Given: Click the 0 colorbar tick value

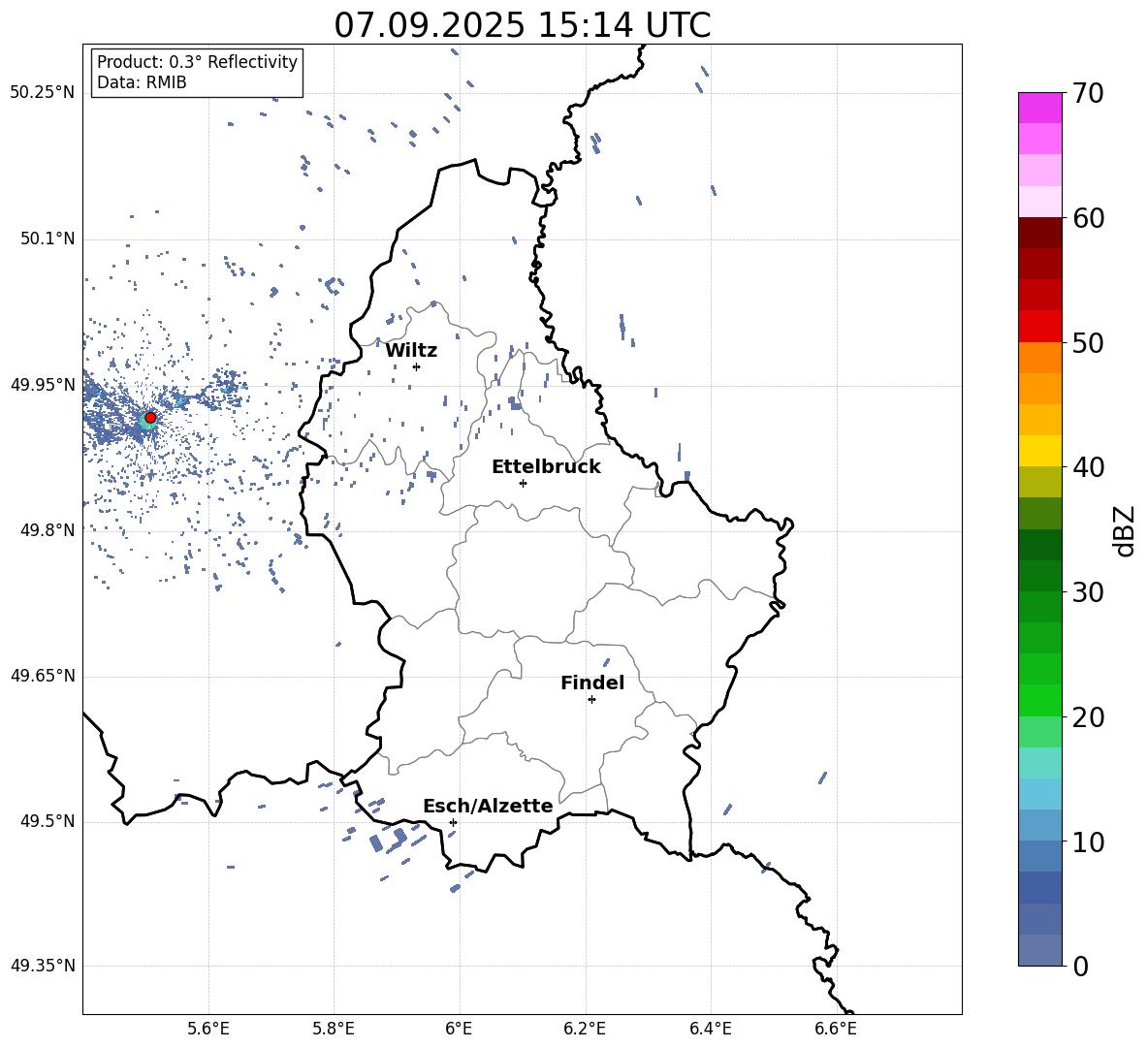Looking at the screenshot, I should pyautogui.click(x=1081, y=966).
